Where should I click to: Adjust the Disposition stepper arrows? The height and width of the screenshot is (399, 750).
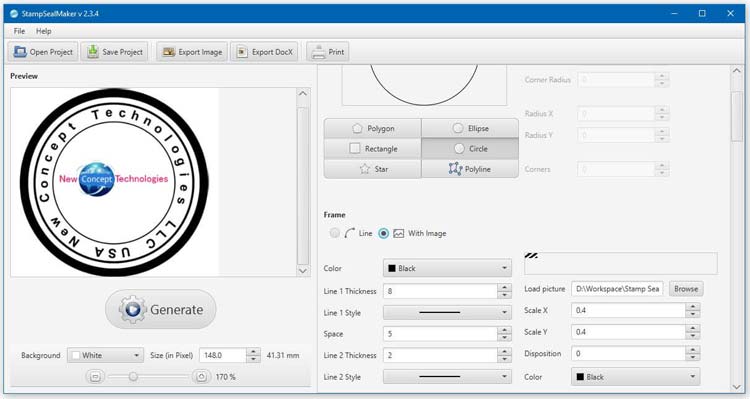tap(692, 354)
